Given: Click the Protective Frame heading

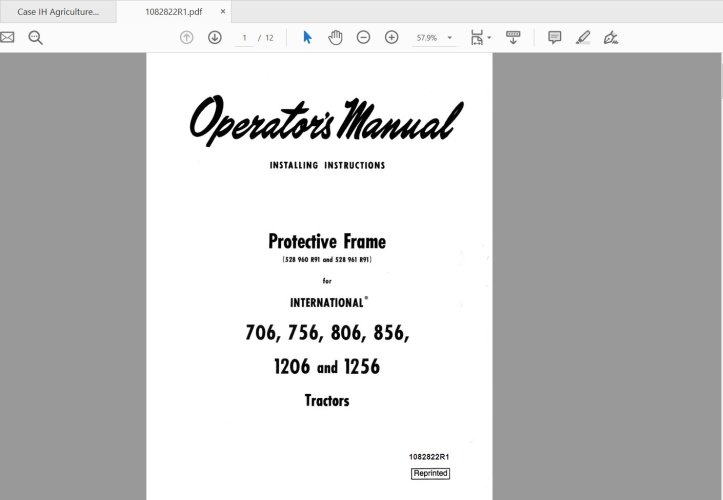Looking at the screenshot, I should [327, 241].
